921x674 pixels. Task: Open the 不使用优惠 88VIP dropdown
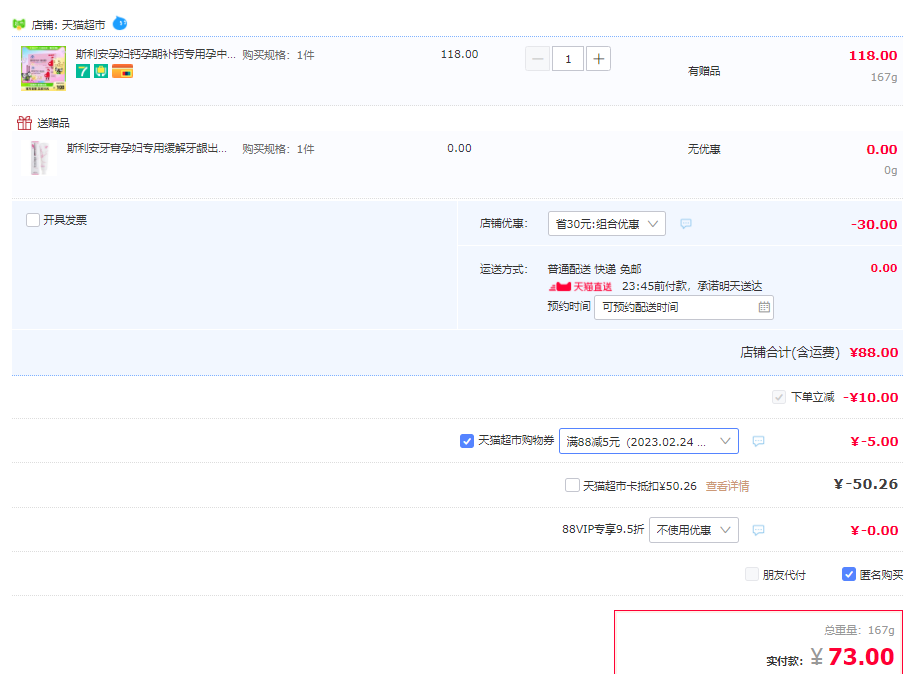(x=694, y=530)
